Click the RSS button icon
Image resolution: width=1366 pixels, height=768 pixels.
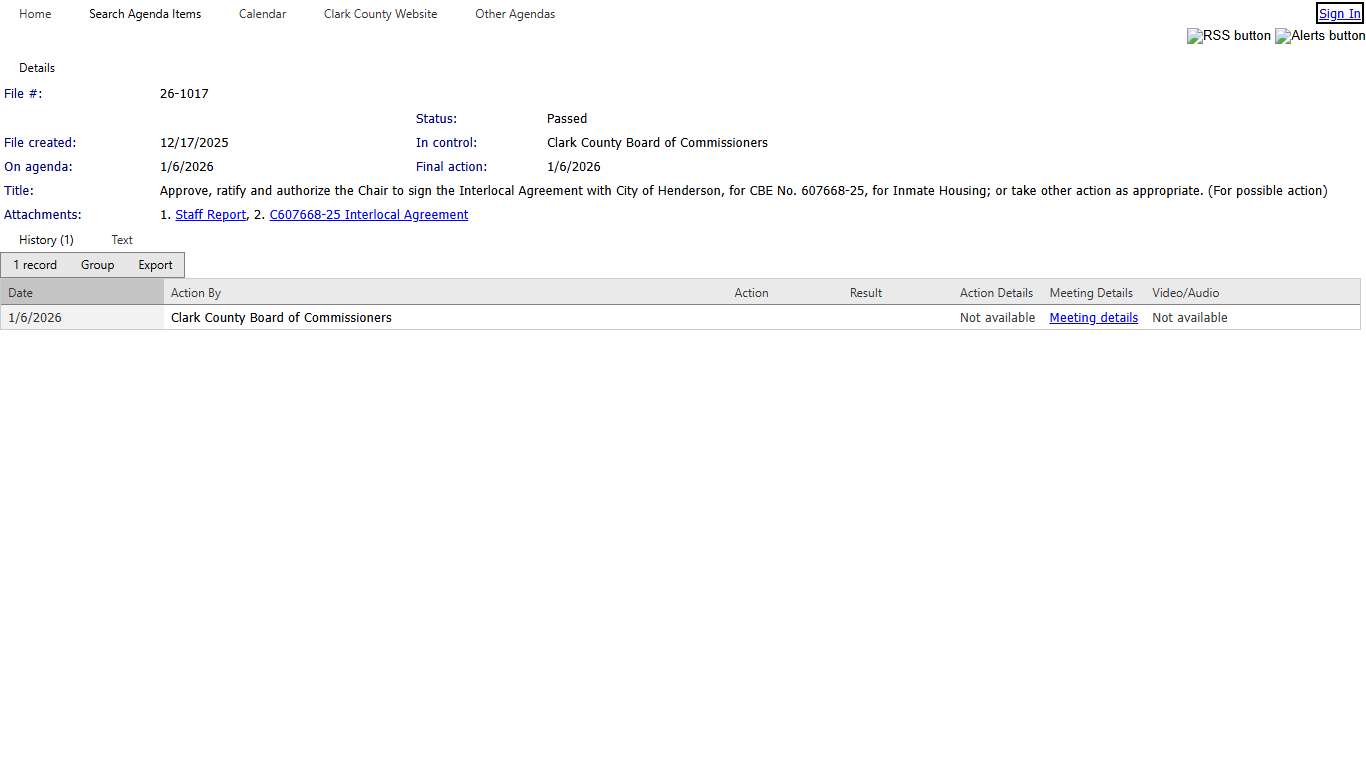[x=1228, y=36]
